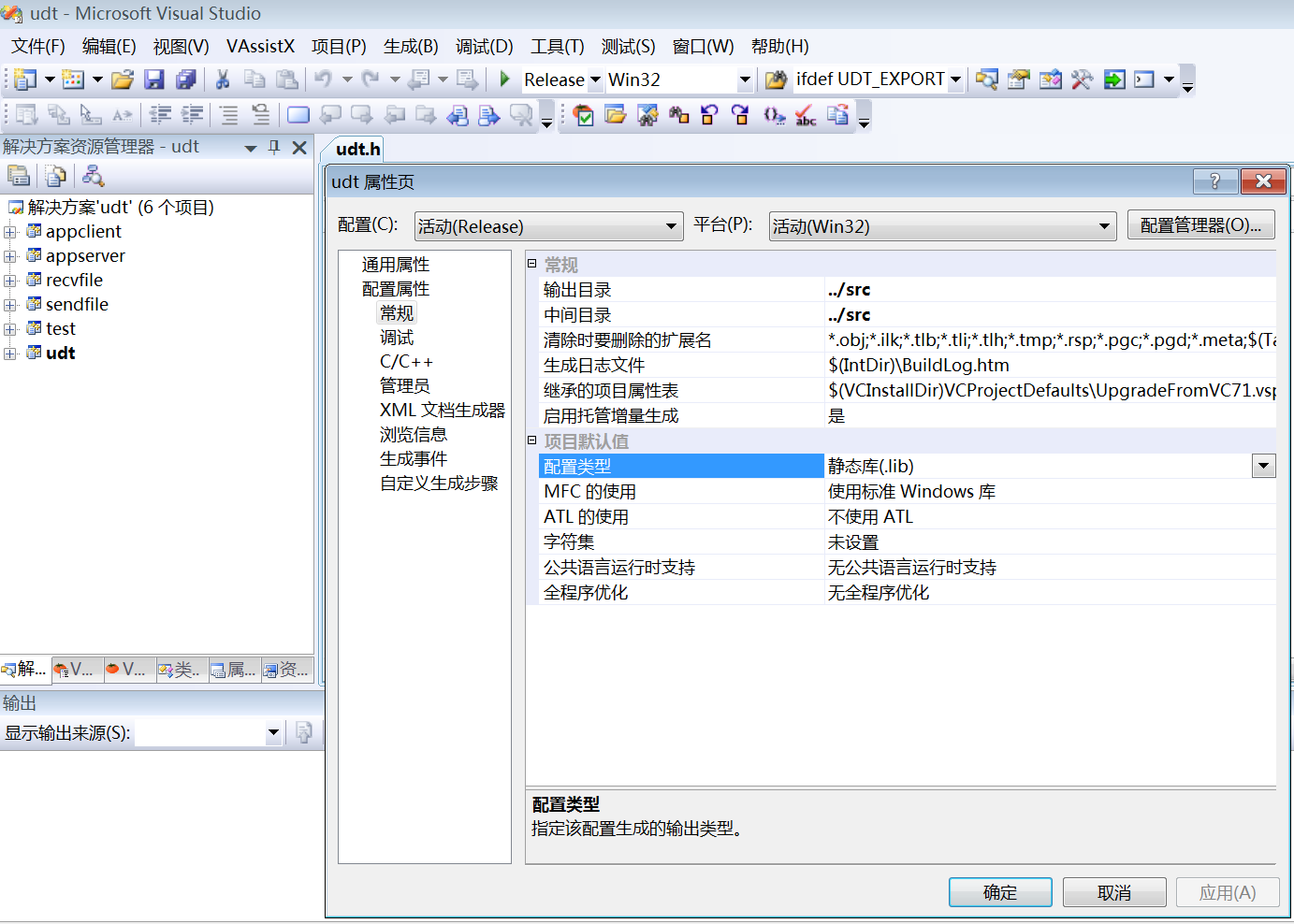The image size is (1294, 924).
Task: Click the Save All icon
Action: pos(186,79)
